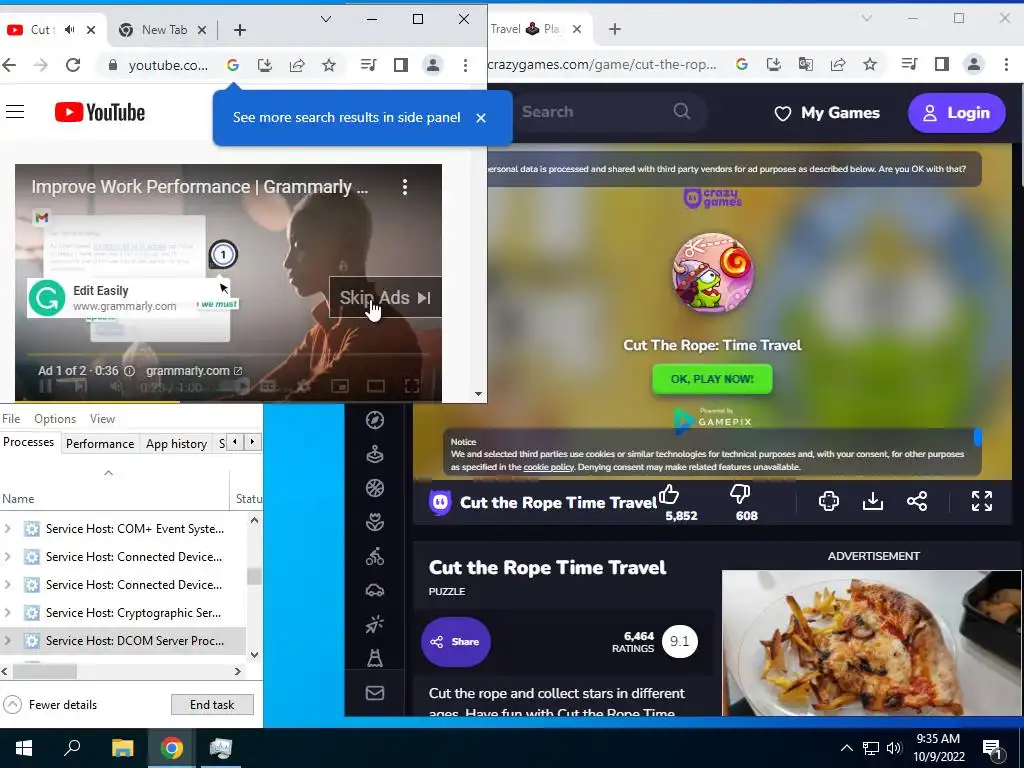Close the side panel search tooltip
Image resolution: width=1024 pixels, height=768 pixels.
tap(481, 118)
